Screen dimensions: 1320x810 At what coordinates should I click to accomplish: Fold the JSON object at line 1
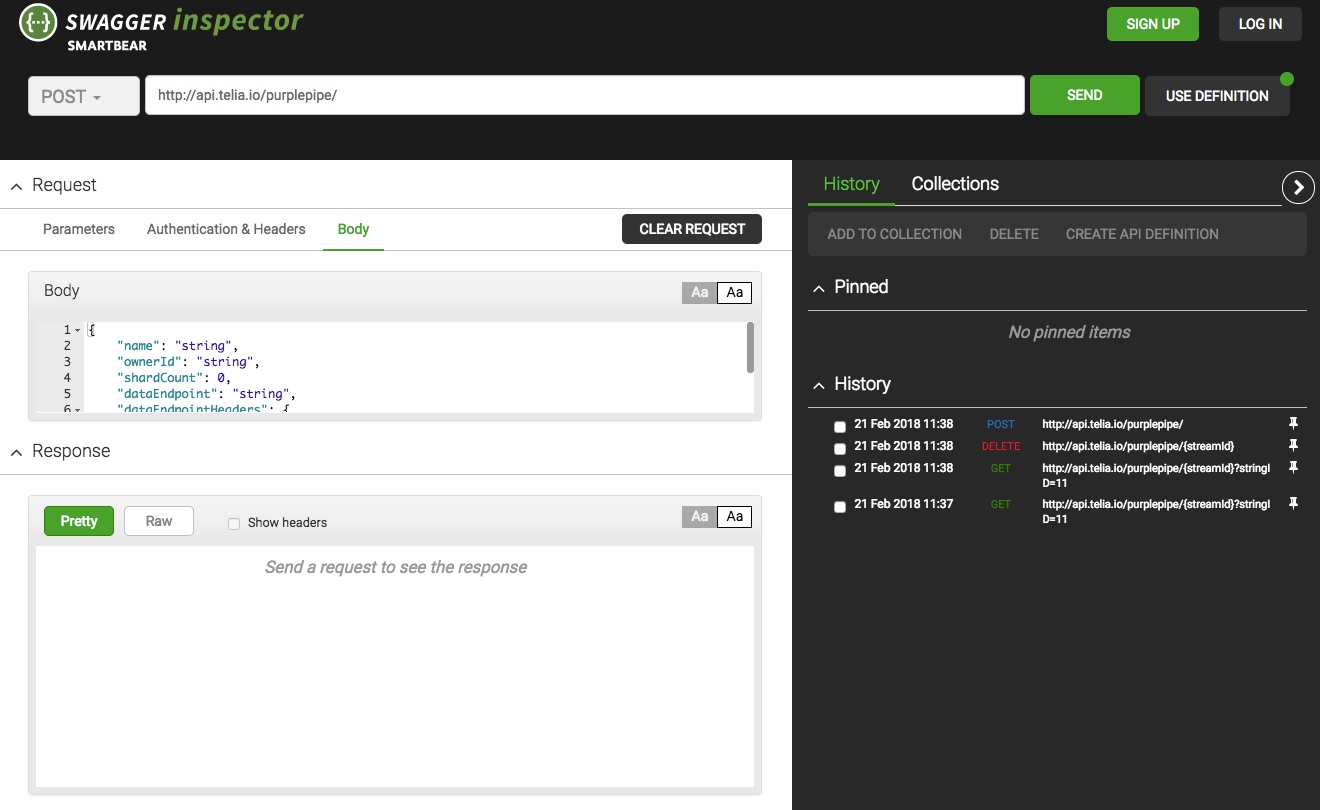click(x=78, y=330)
